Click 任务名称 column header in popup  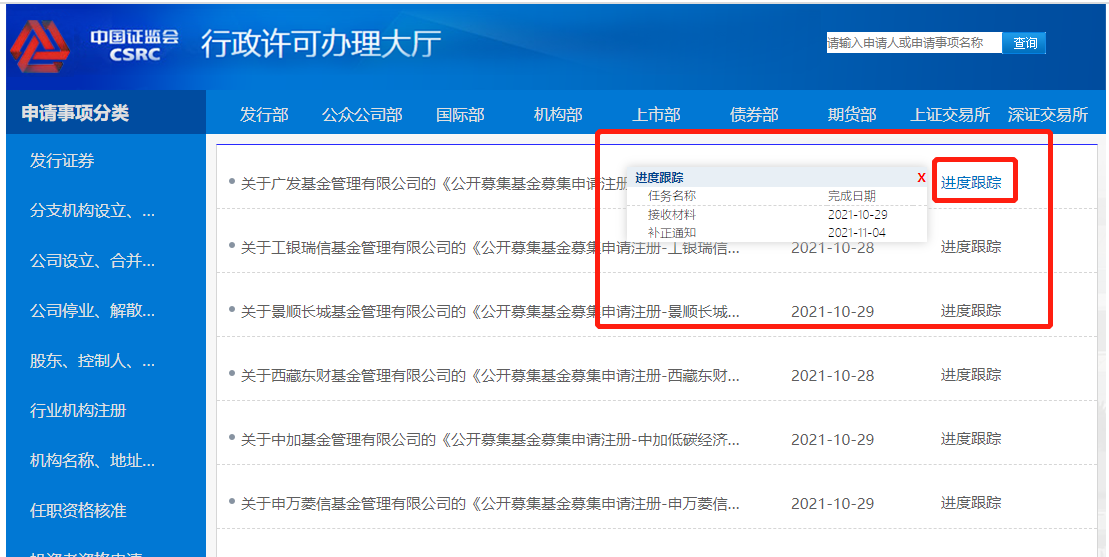click(x=672, y=196)
